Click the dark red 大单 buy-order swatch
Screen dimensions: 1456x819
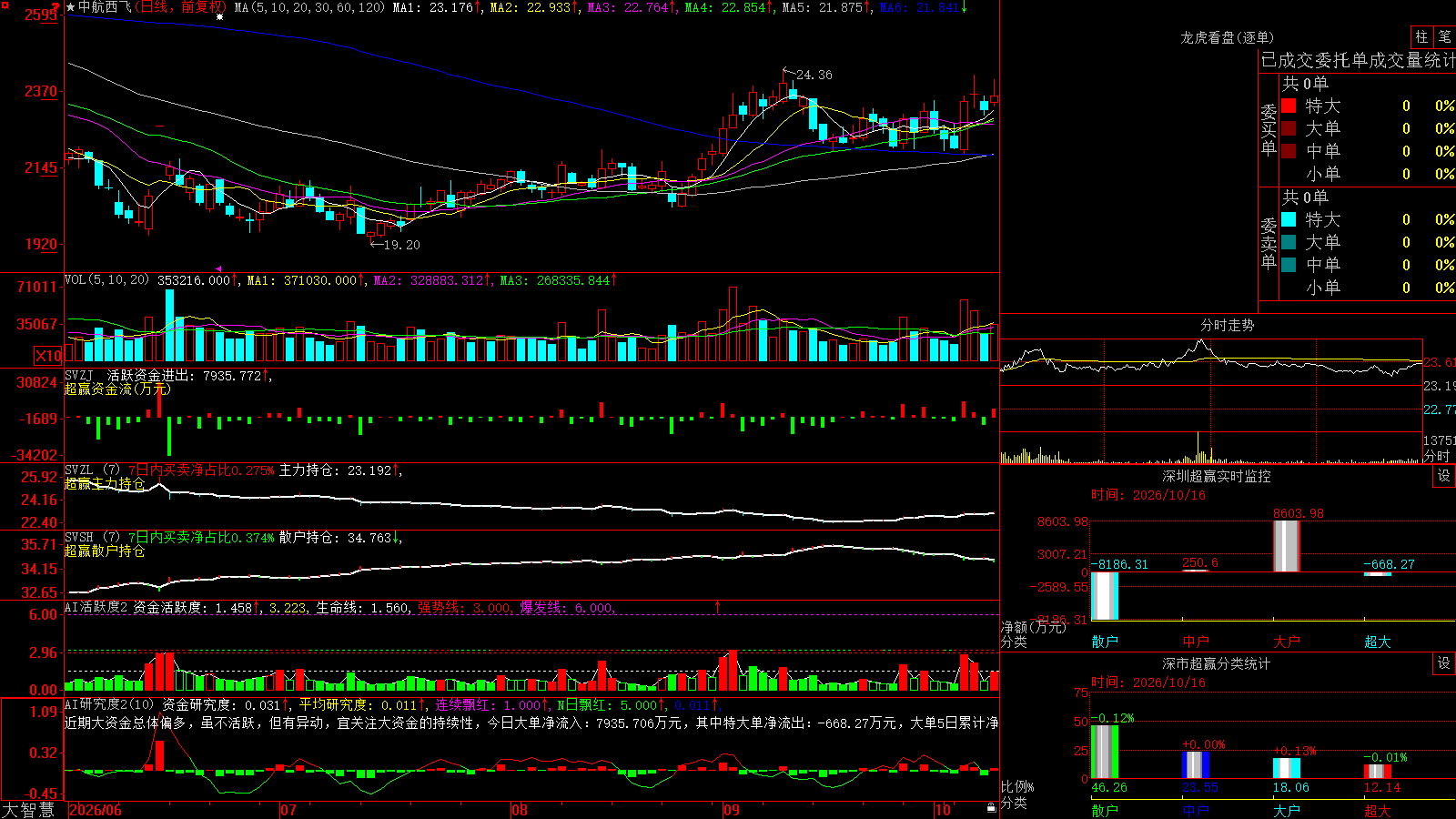[x=1289, y=128]
